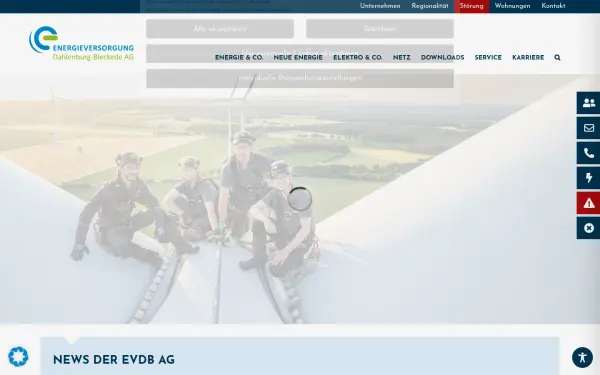Open the NETZ menu

point(401,57)
